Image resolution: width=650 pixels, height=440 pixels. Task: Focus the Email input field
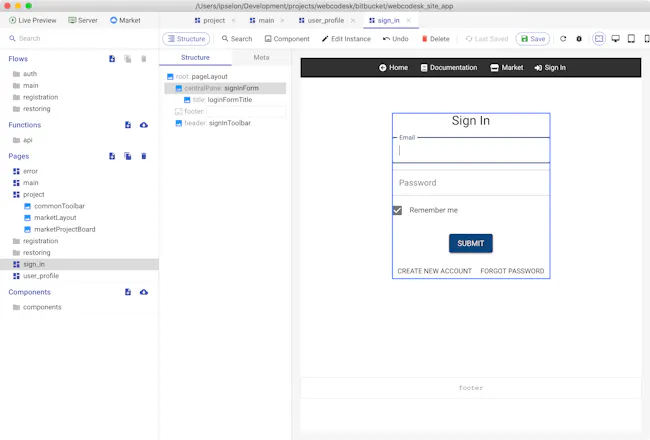[x=471, y=150]
